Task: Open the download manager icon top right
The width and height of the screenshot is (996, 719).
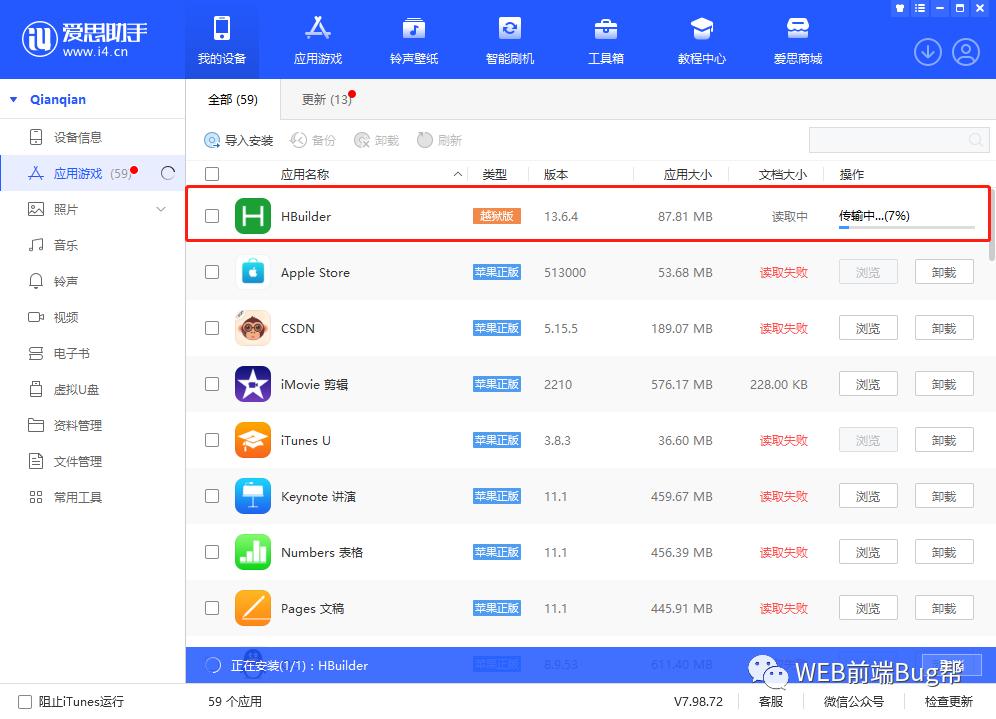Action: tap(928, 51)
